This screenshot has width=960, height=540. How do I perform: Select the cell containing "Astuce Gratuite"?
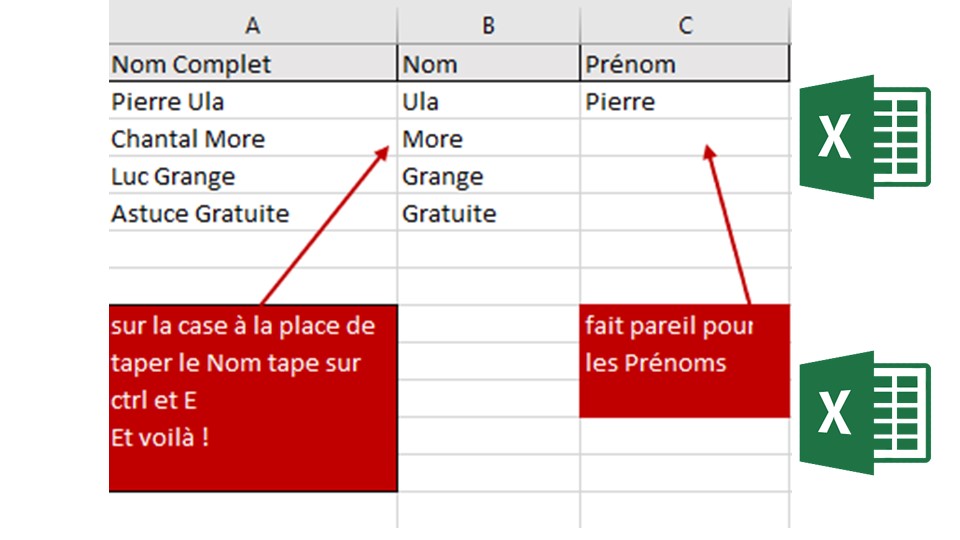click(252, 214)
